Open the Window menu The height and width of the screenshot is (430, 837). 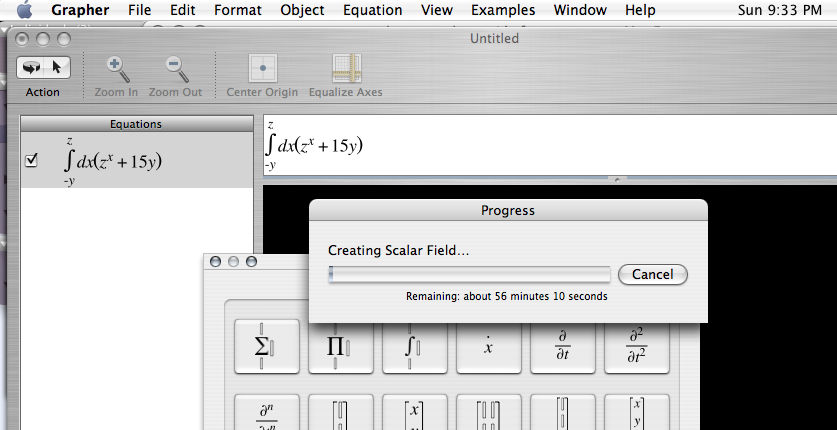click(x=580, y=10)
